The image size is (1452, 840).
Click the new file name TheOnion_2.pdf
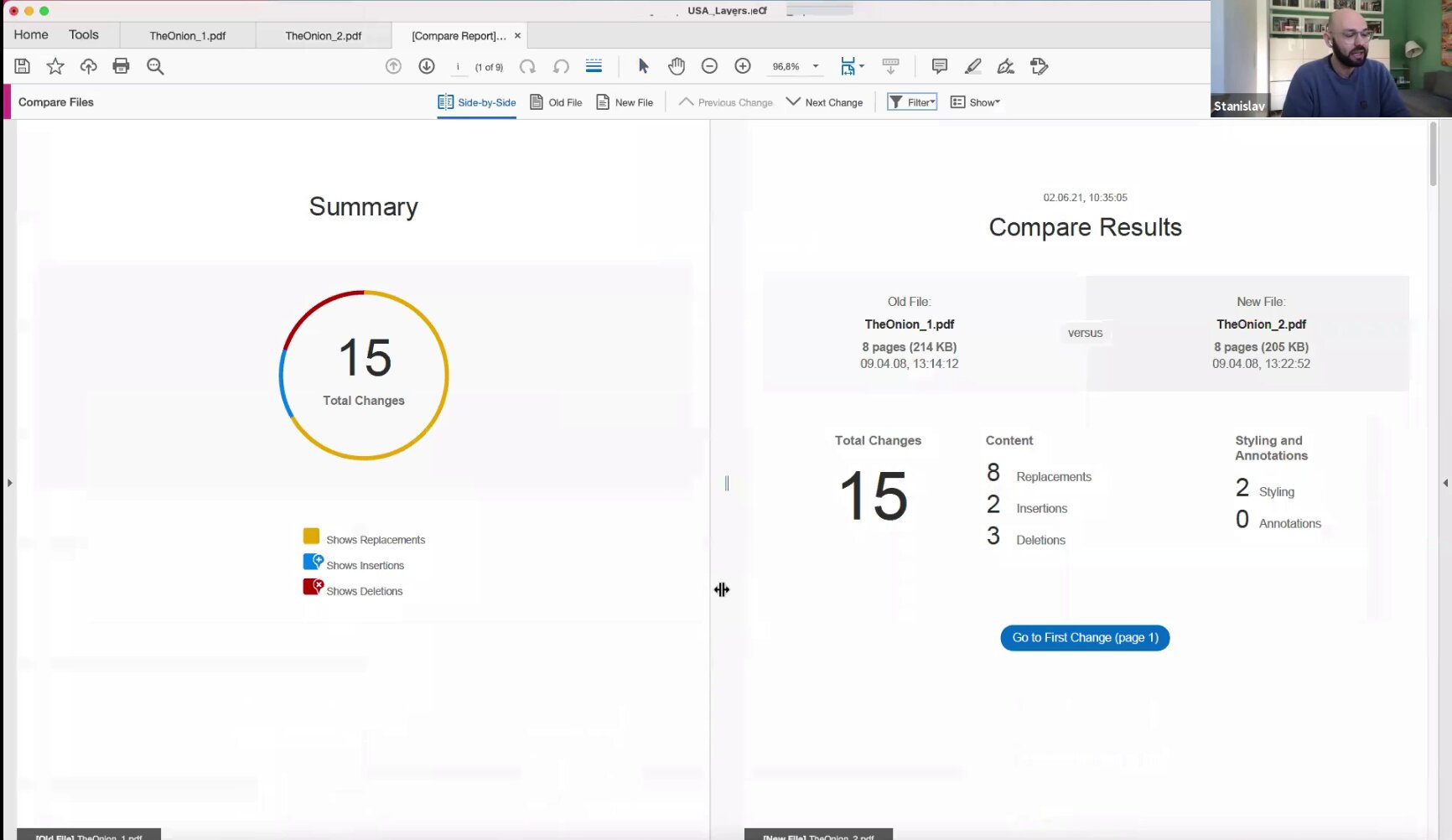coord(1261,324)
